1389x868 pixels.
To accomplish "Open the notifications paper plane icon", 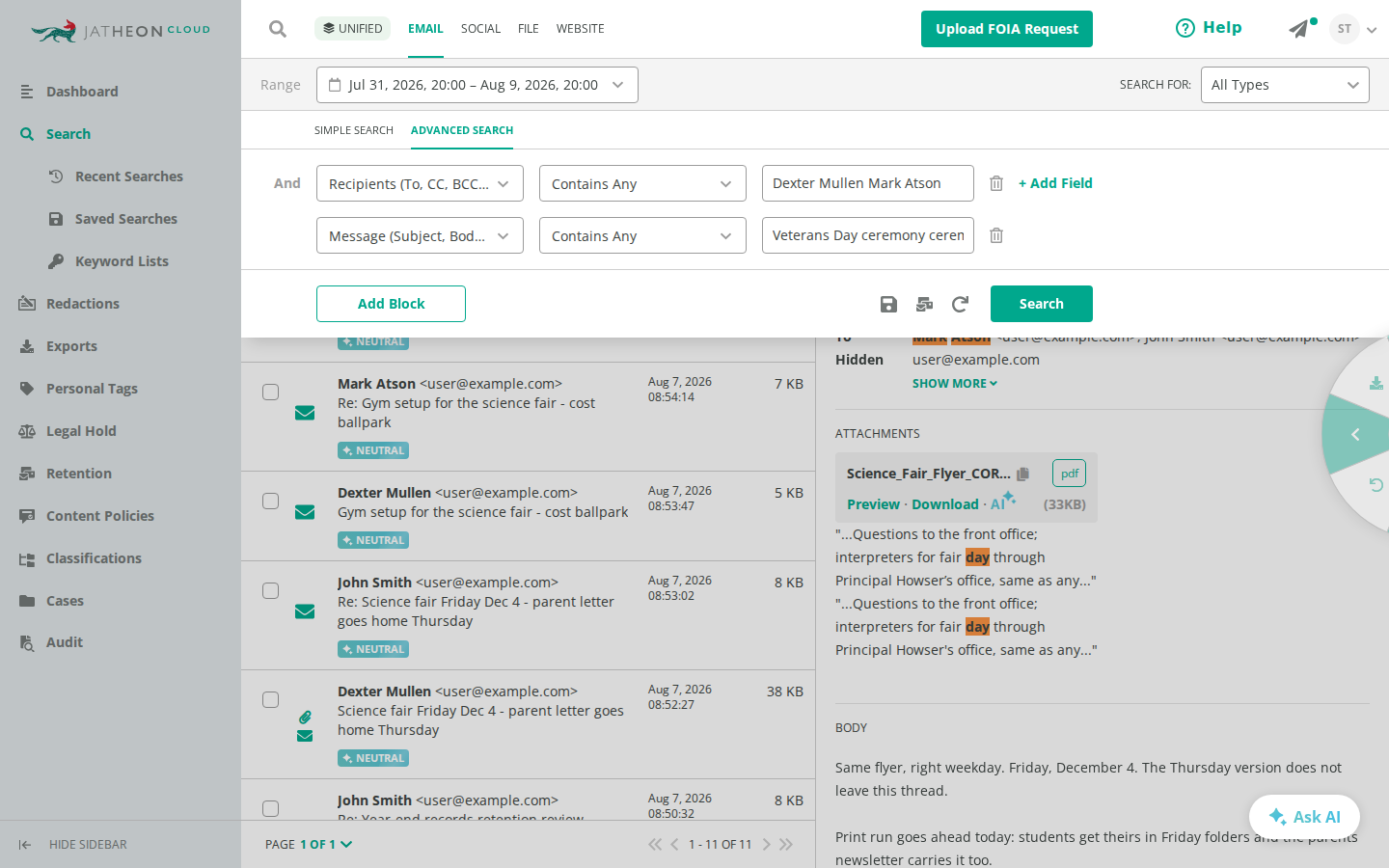I will tap(1299, 29).
